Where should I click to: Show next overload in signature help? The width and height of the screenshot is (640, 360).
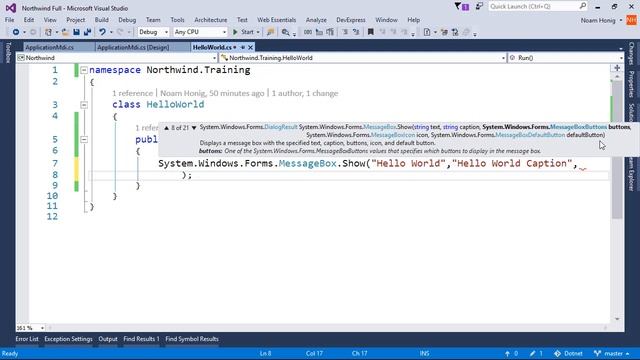pos(194,128)
